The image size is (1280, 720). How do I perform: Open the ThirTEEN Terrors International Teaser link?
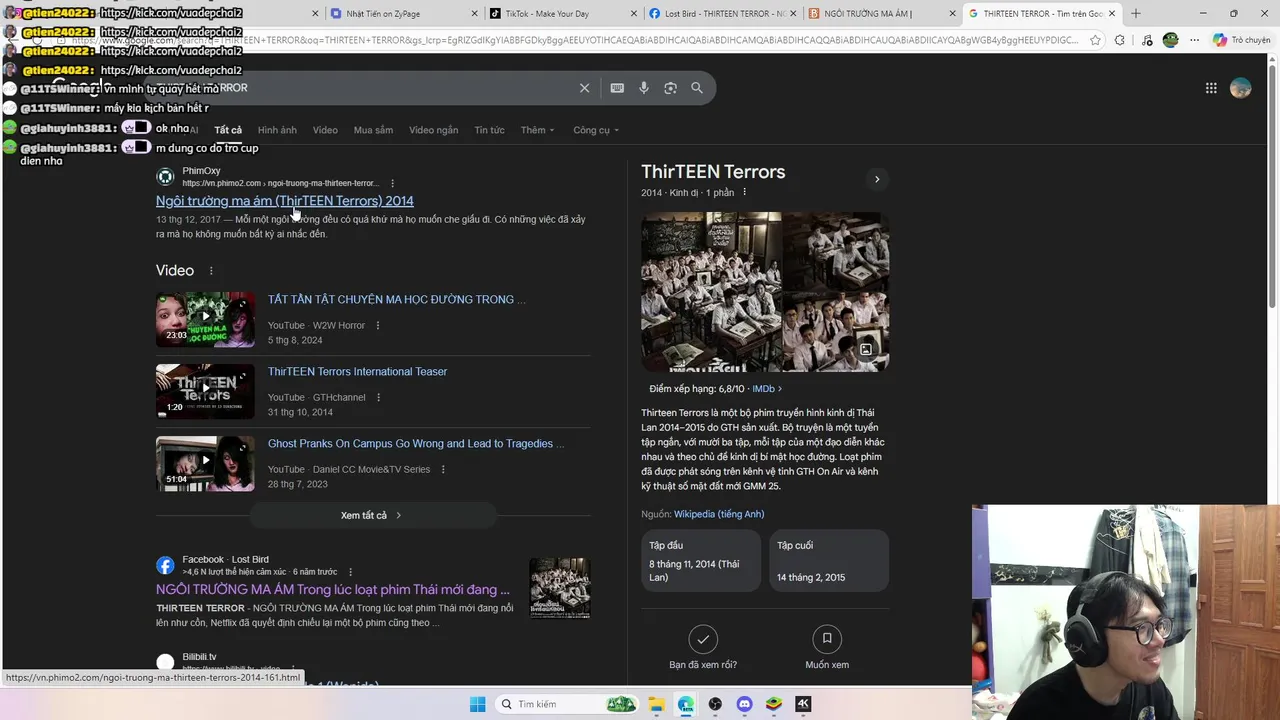pos(357,372)
